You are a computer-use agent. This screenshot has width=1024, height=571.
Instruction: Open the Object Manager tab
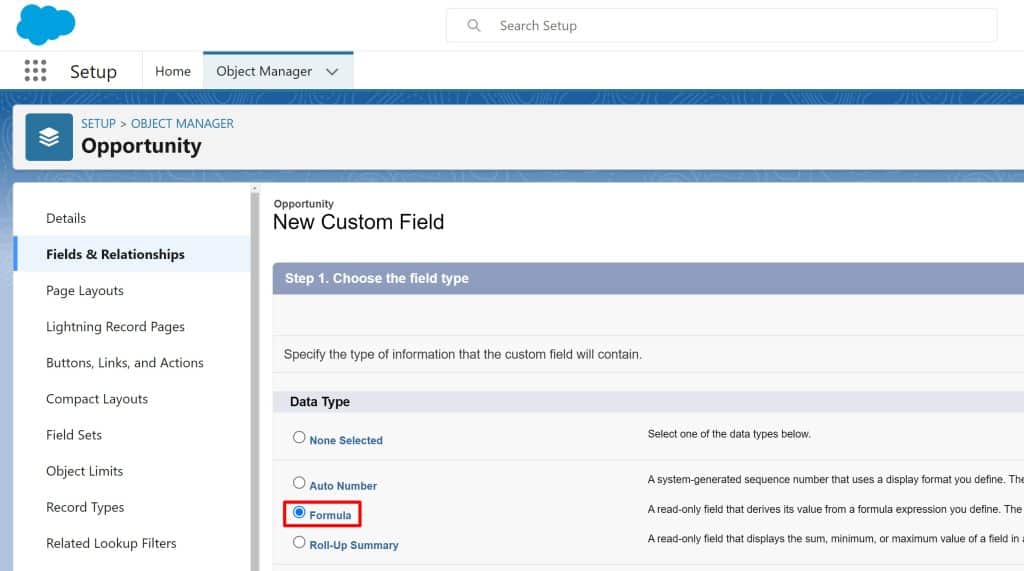[264, 71]
